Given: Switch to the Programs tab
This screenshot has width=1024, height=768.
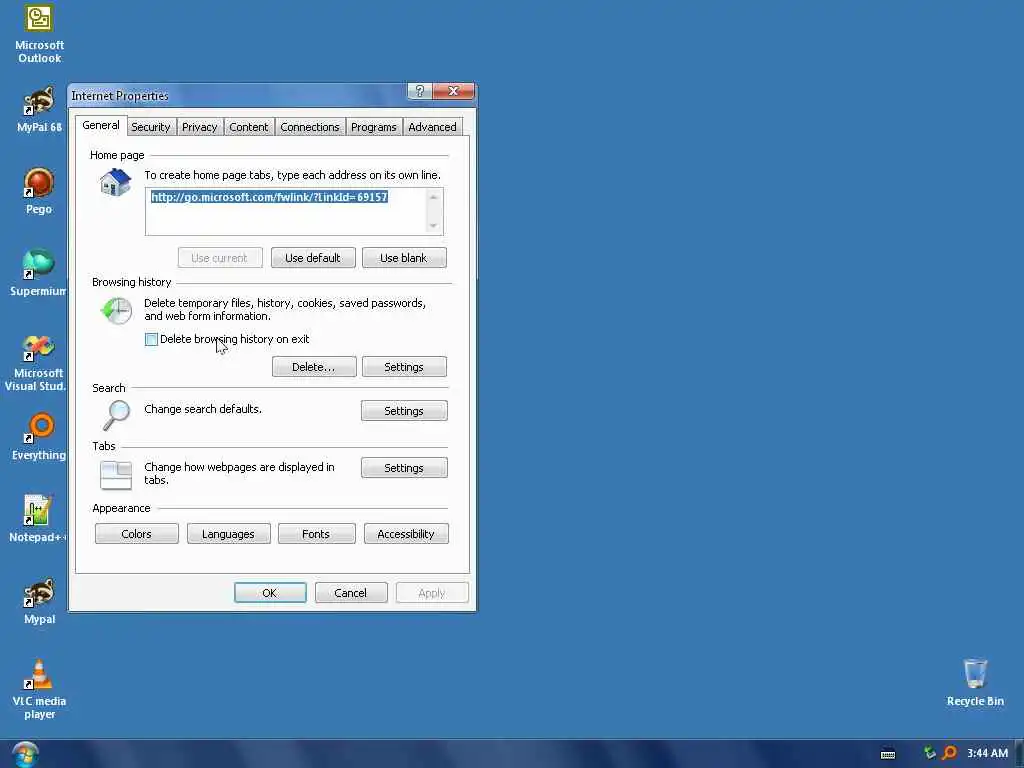Looking at the screenshot, I should point(374,127).
